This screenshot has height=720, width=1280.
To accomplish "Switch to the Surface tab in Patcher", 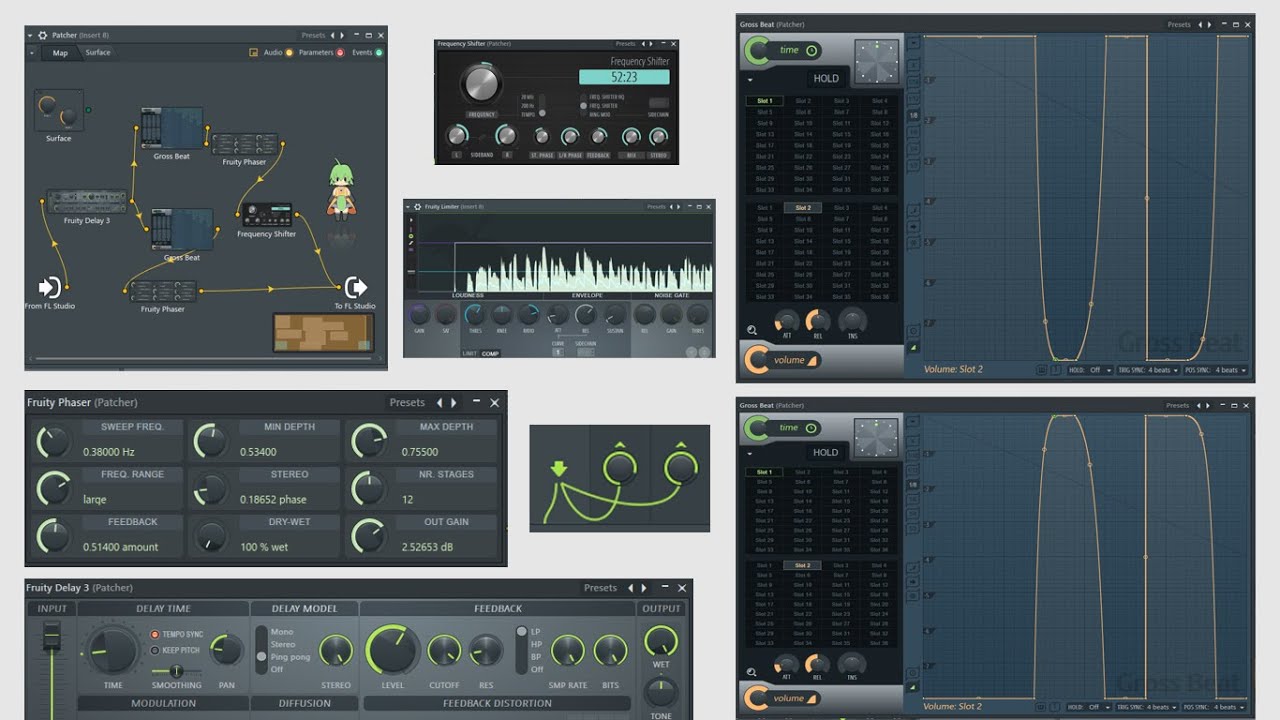I will tap(98, 52).
